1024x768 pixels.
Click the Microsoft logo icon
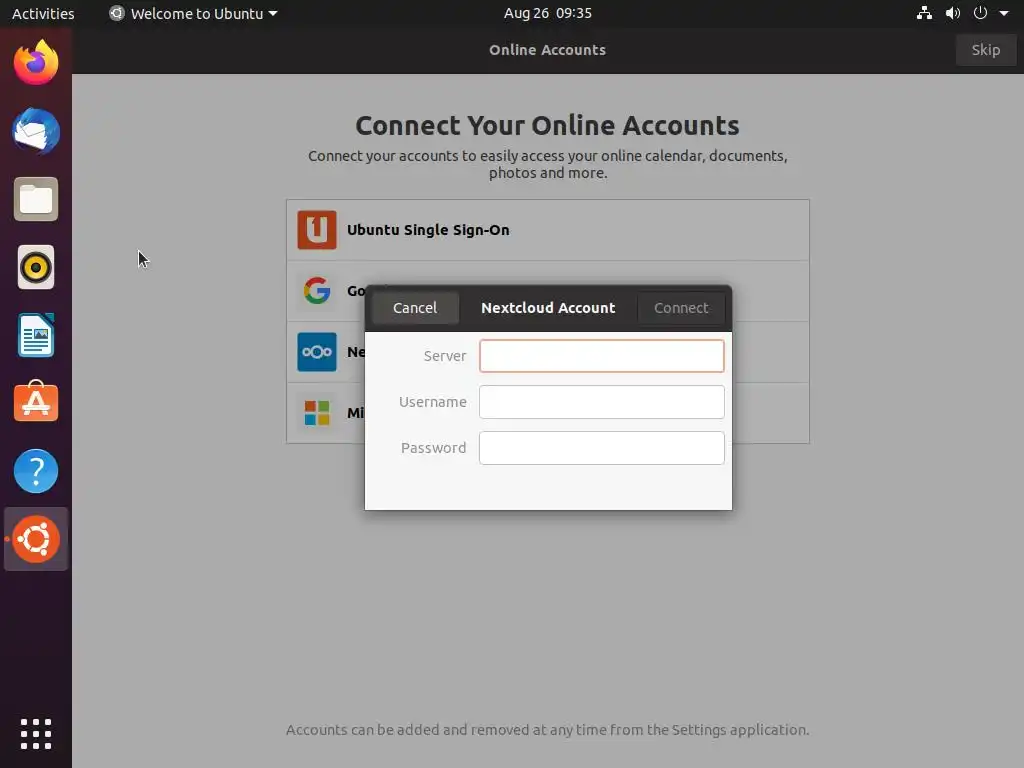coord(317,413)
